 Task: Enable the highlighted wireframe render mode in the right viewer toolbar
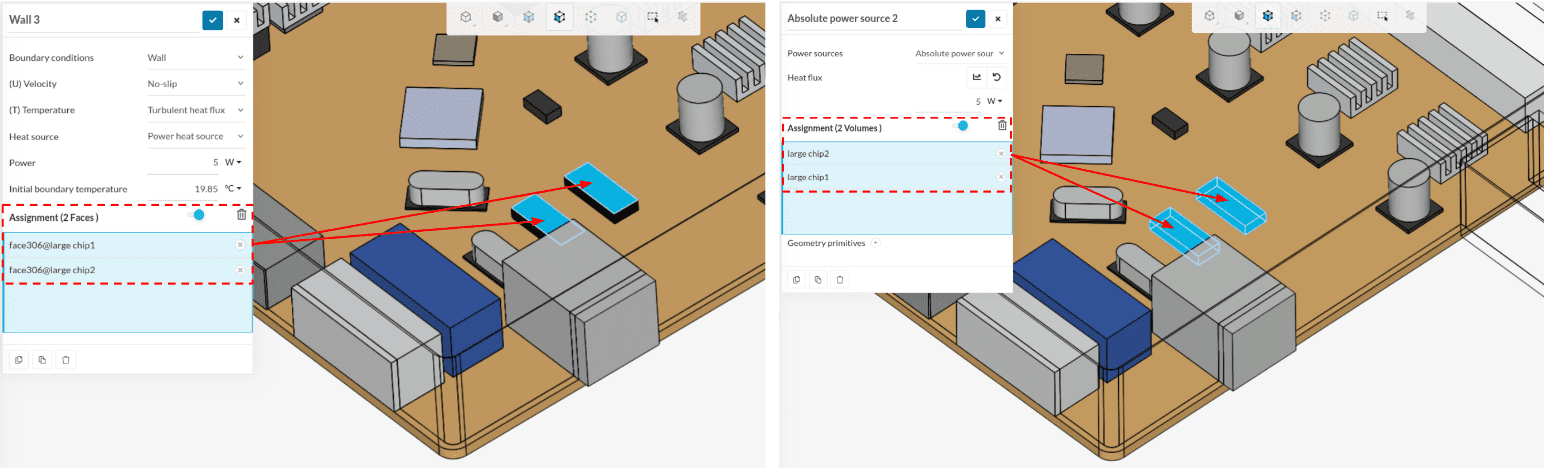click(x=1268, y=16)
